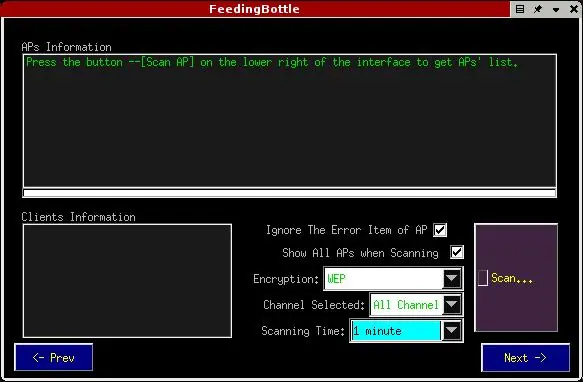This screenshot has width=583, height=382.
Task: Click the 'Scanning Time:' label
Action: pyautogui.click(x=303, y=331)
